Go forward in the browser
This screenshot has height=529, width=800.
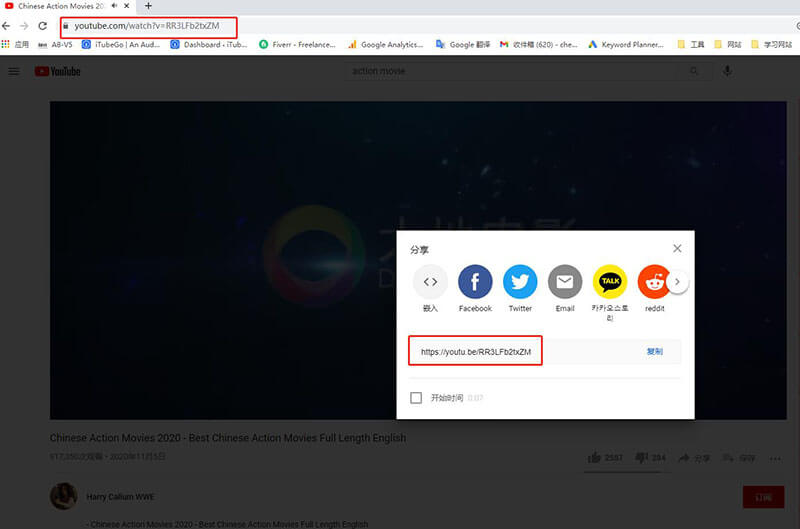pos(24,26)
